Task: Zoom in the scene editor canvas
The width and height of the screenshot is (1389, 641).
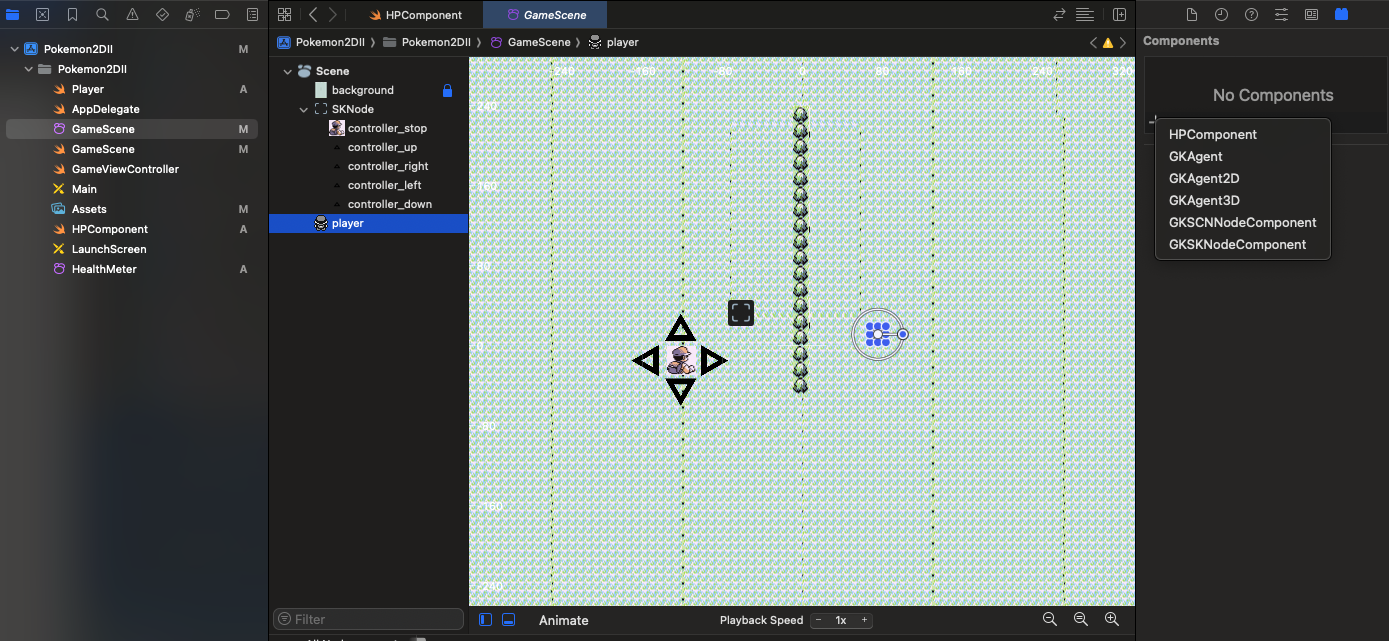Action: pos(1111,620)
